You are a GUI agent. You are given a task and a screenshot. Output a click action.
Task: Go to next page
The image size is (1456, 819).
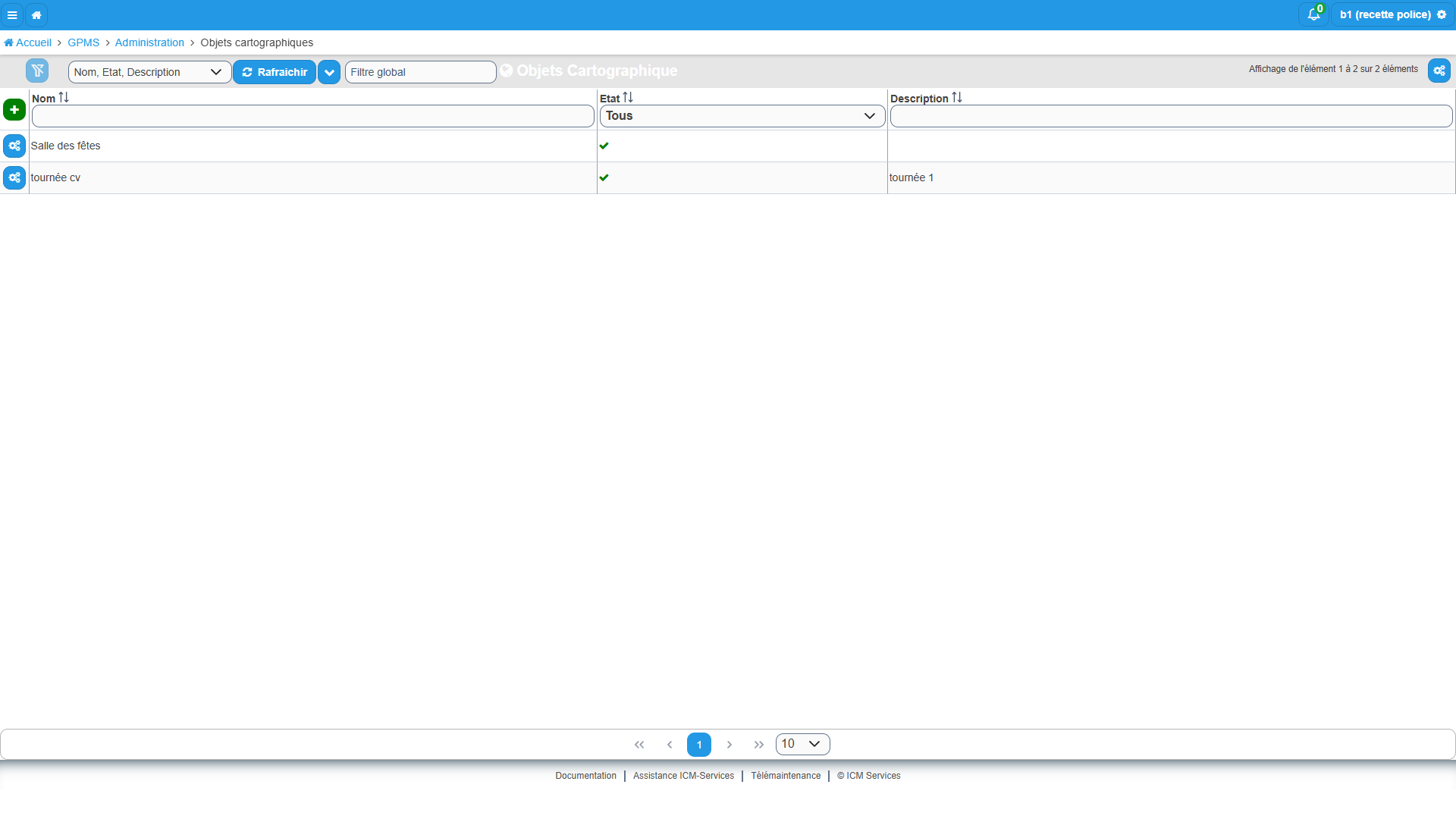tap(730, 745)
